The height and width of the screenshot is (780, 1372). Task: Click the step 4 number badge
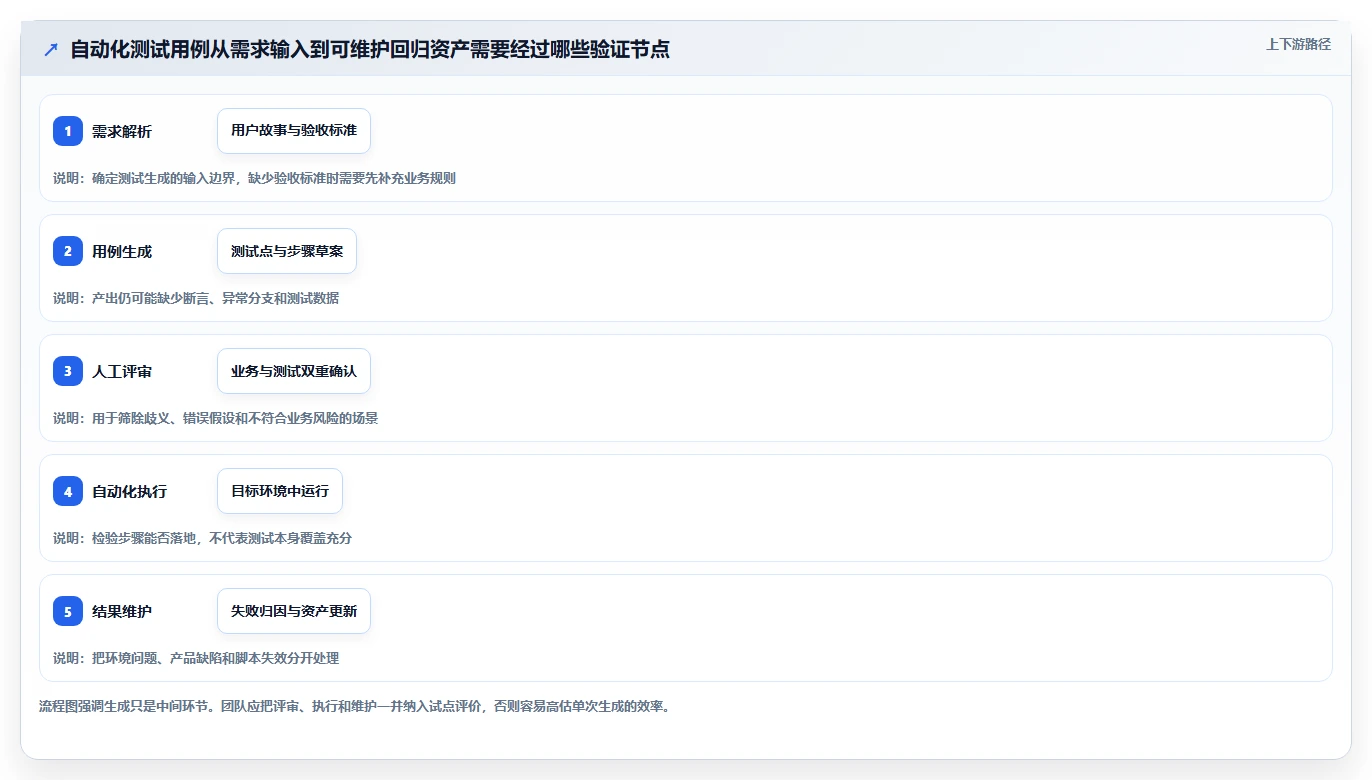click(68, 491)
